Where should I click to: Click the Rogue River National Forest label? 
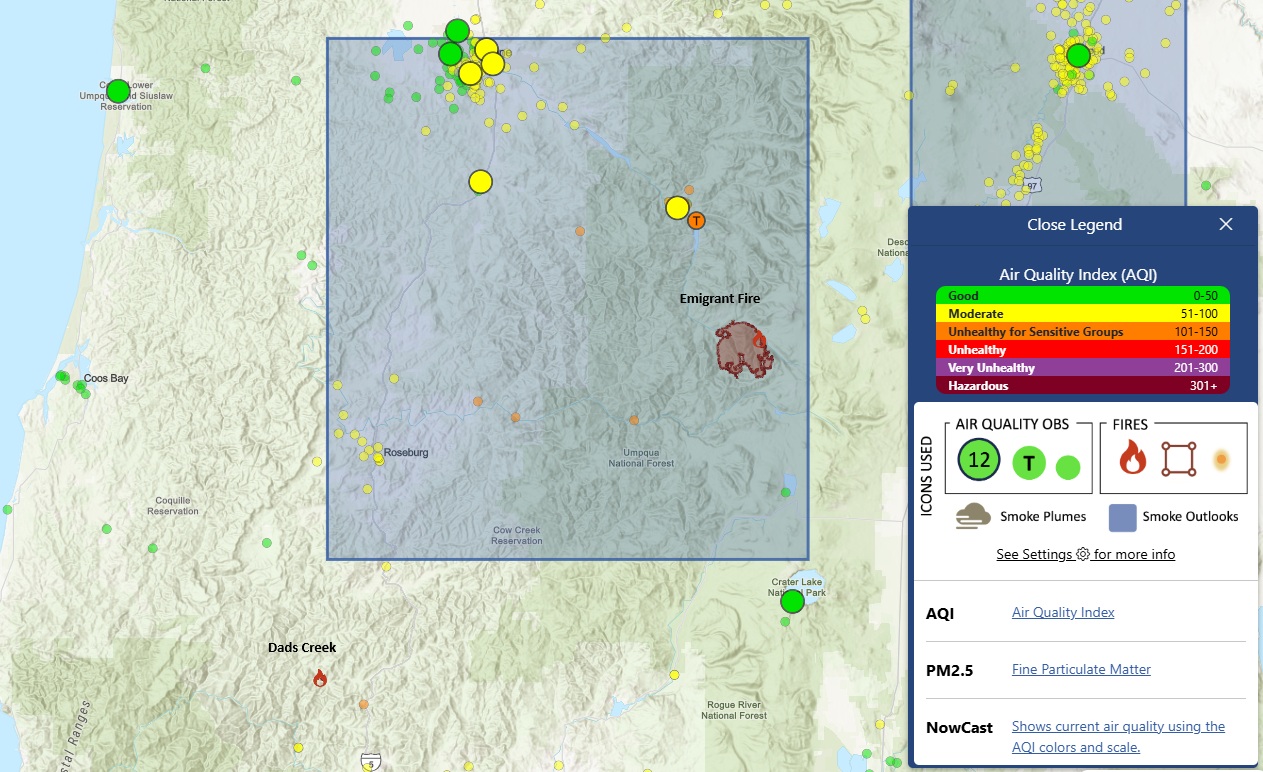[734, 710]
